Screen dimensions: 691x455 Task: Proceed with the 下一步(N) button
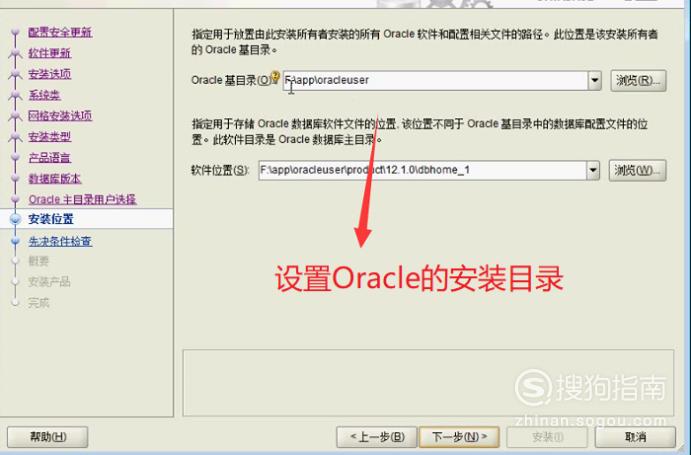pos(459,437)
